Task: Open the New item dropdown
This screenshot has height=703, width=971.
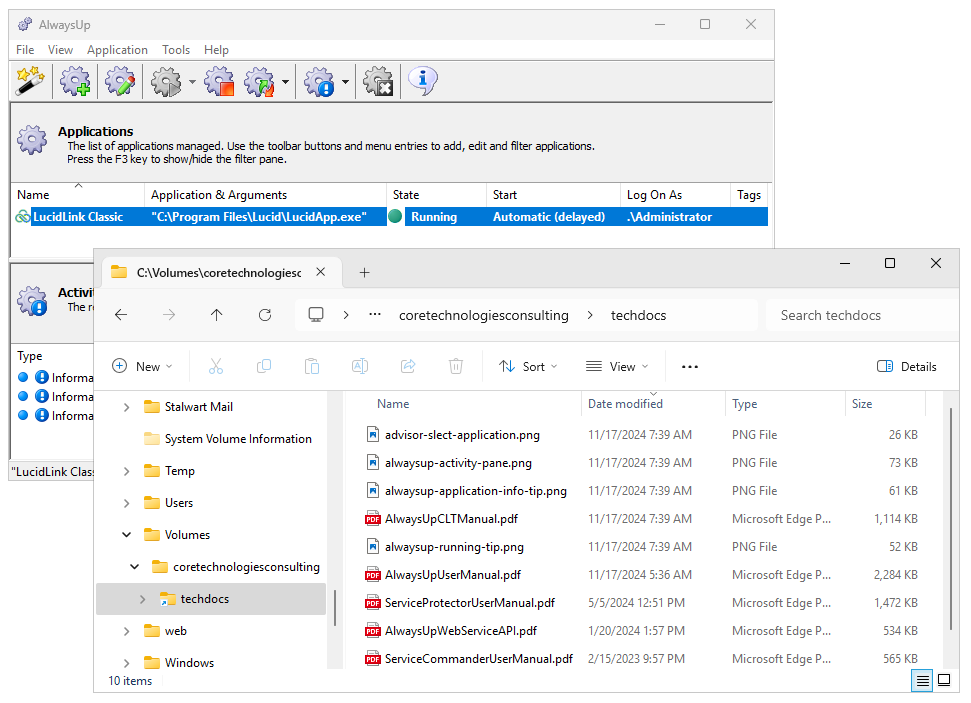Action: coord(142,367)
